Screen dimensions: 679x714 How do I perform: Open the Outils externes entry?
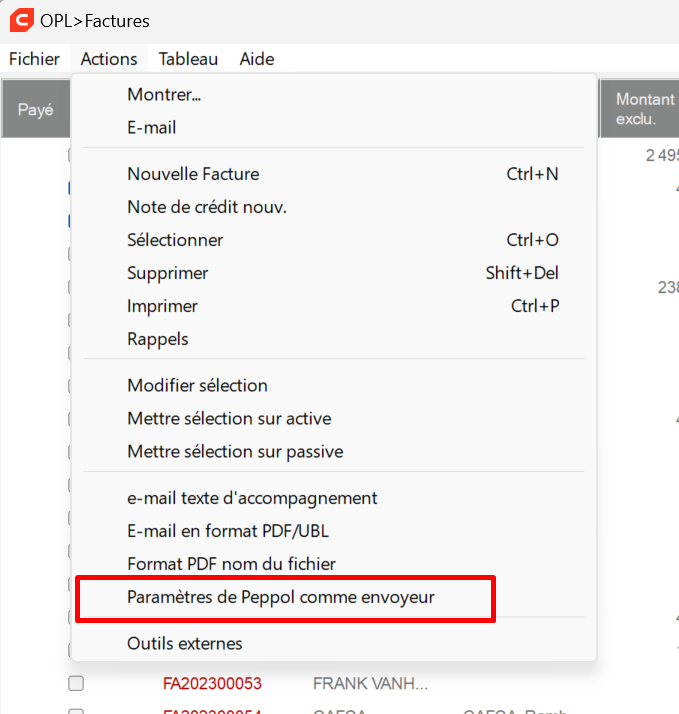334,643
